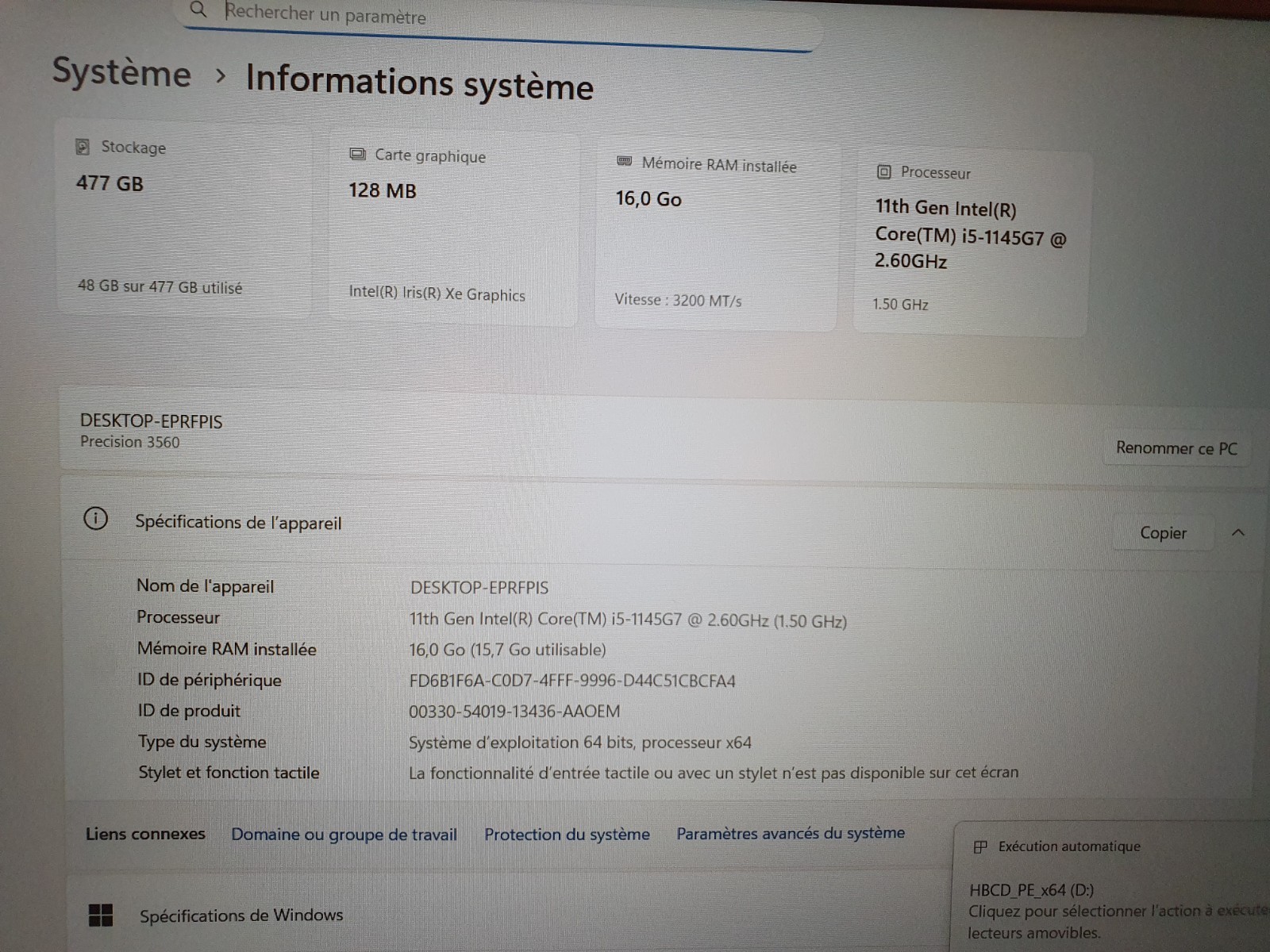The height and width of the screenshot is (952, 1270).
Task: Open Paramètres avancés du système link
Action: [x=791, y=833]
